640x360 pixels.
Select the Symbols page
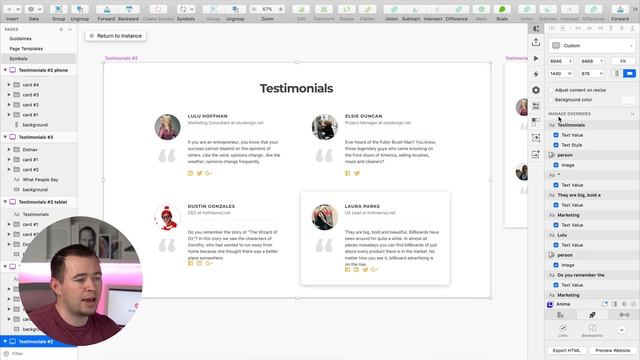click(x=18, y=58)
